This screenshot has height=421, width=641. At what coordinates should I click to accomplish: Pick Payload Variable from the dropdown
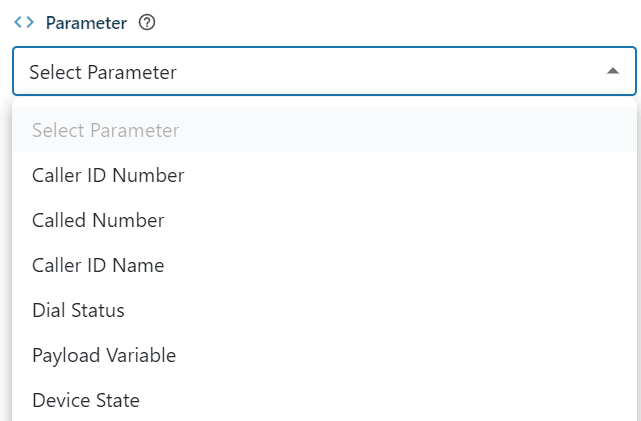click(104, 355)
